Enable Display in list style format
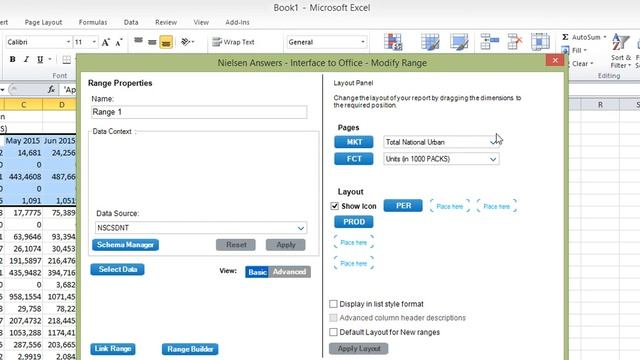 (333, 304)
